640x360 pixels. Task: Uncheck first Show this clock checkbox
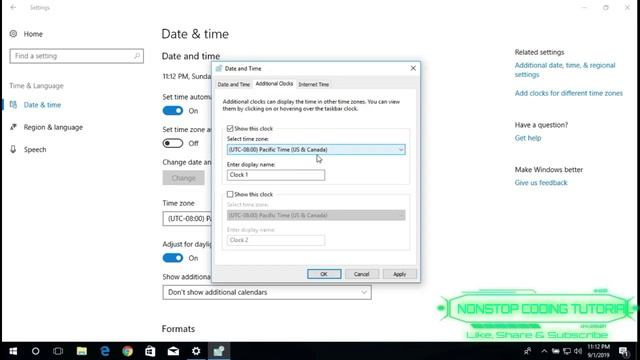(230, 129)
